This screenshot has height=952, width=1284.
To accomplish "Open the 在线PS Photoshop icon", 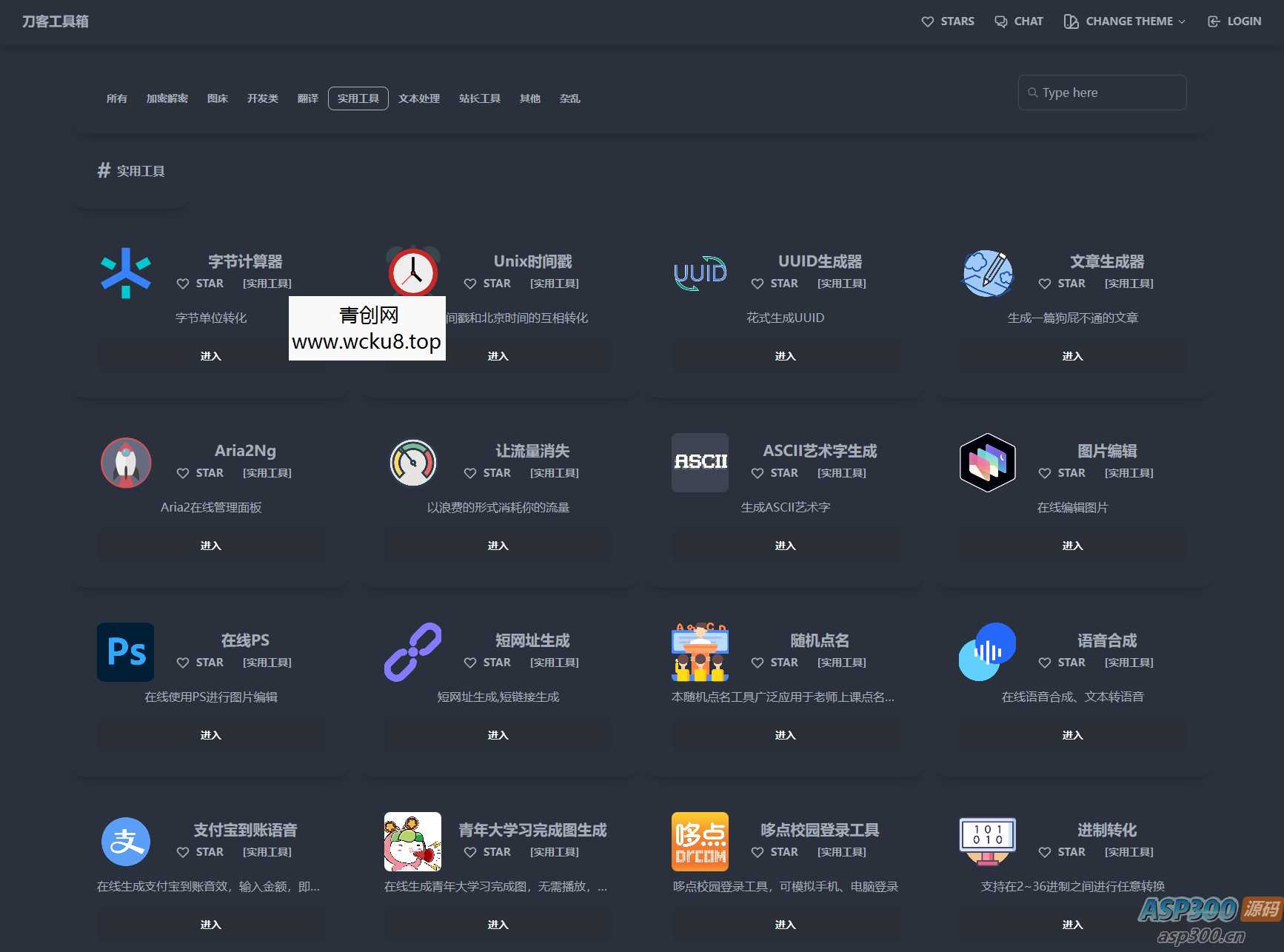I will (125, 651).
